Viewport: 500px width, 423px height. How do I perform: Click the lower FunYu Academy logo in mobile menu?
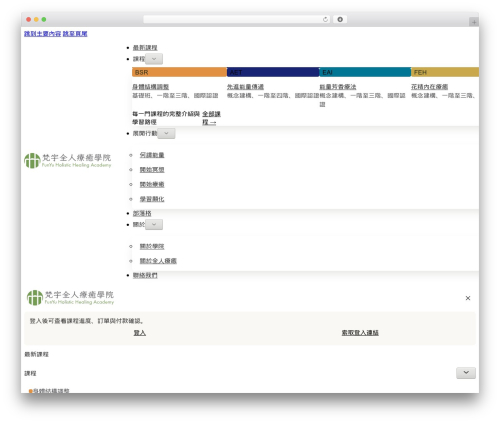[70, 298]
